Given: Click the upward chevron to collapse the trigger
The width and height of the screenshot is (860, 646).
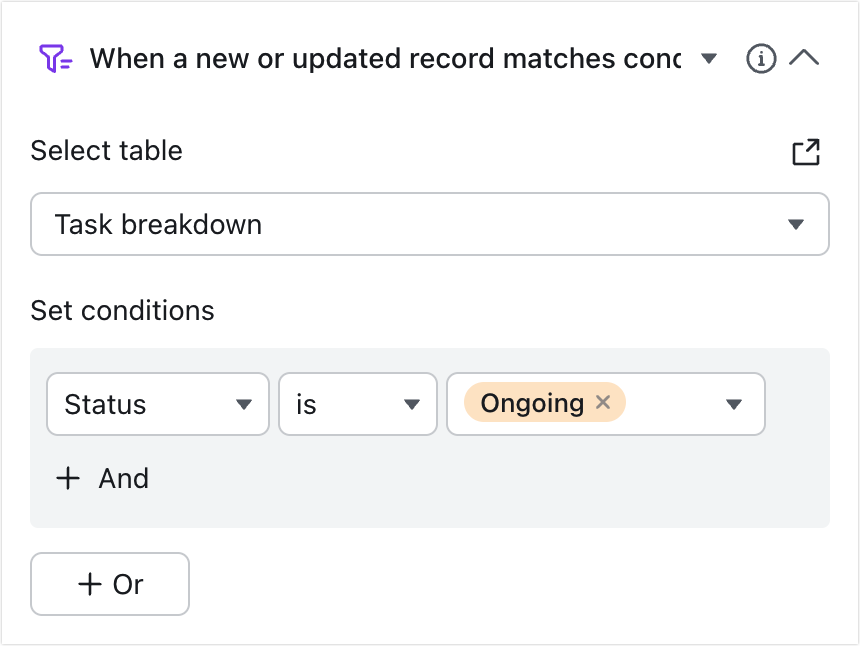Looking at the screenshot, I should (x=803, y=58).
